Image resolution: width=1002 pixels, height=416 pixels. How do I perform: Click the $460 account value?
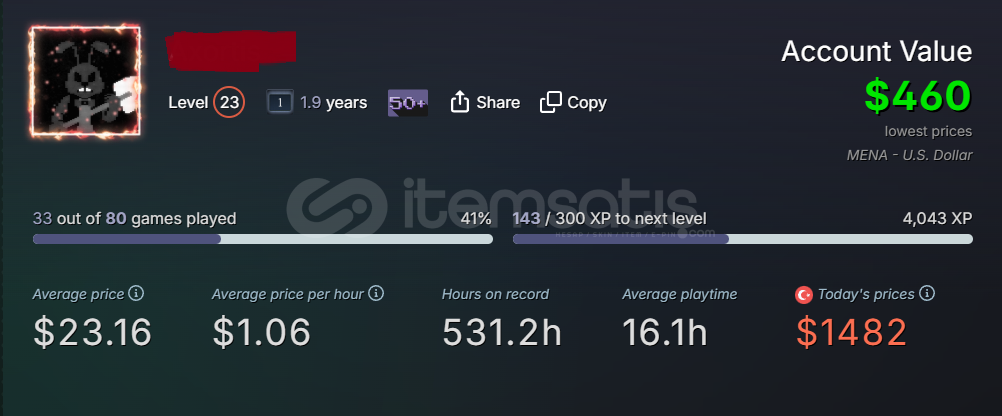(x=918, y=96)
